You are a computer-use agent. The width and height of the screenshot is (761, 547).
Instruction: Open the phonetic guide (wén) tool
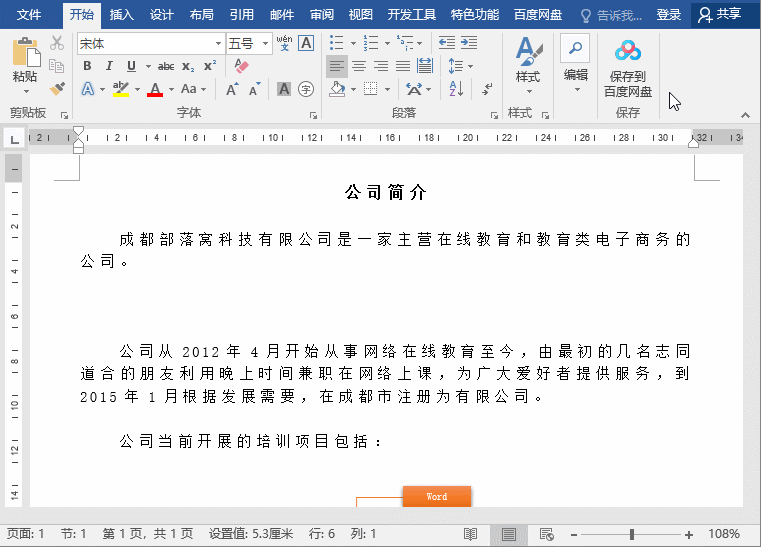[284, 43]
